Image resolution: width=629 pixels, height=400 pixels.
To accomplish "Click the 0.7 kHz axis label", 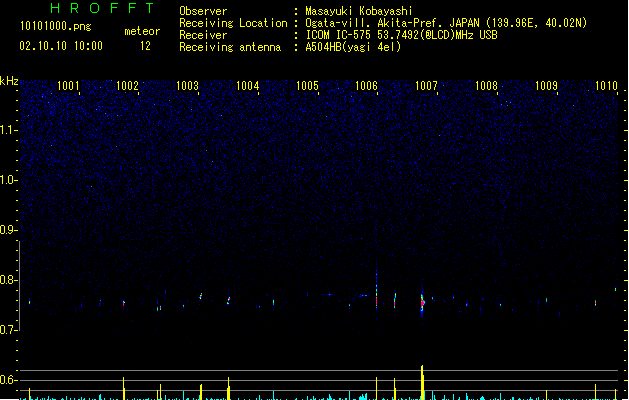I will click(8, 330).
